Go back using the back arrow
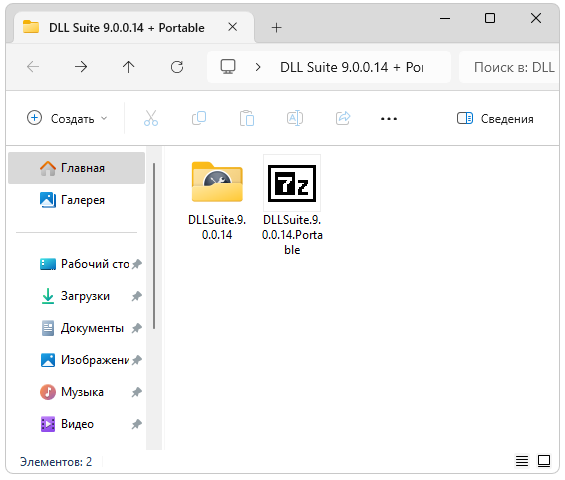 33,67
